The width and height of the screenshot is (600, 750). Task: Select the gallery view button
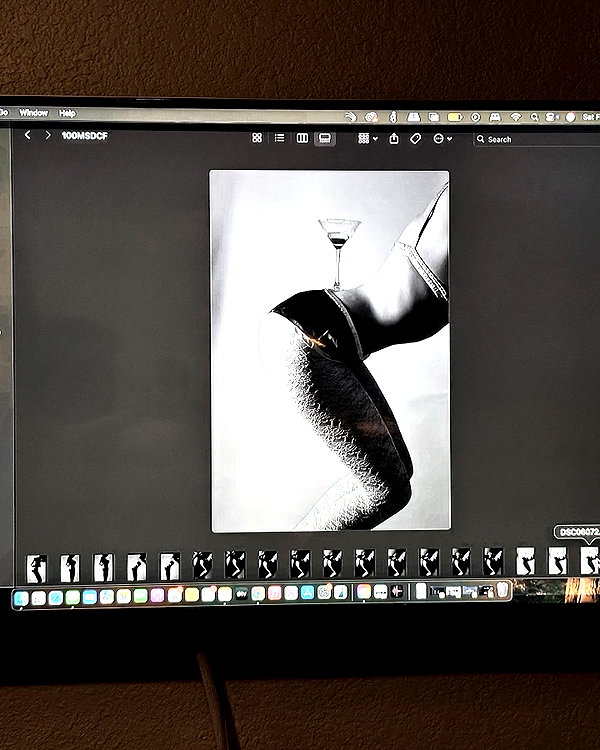(x=325, y=139)
